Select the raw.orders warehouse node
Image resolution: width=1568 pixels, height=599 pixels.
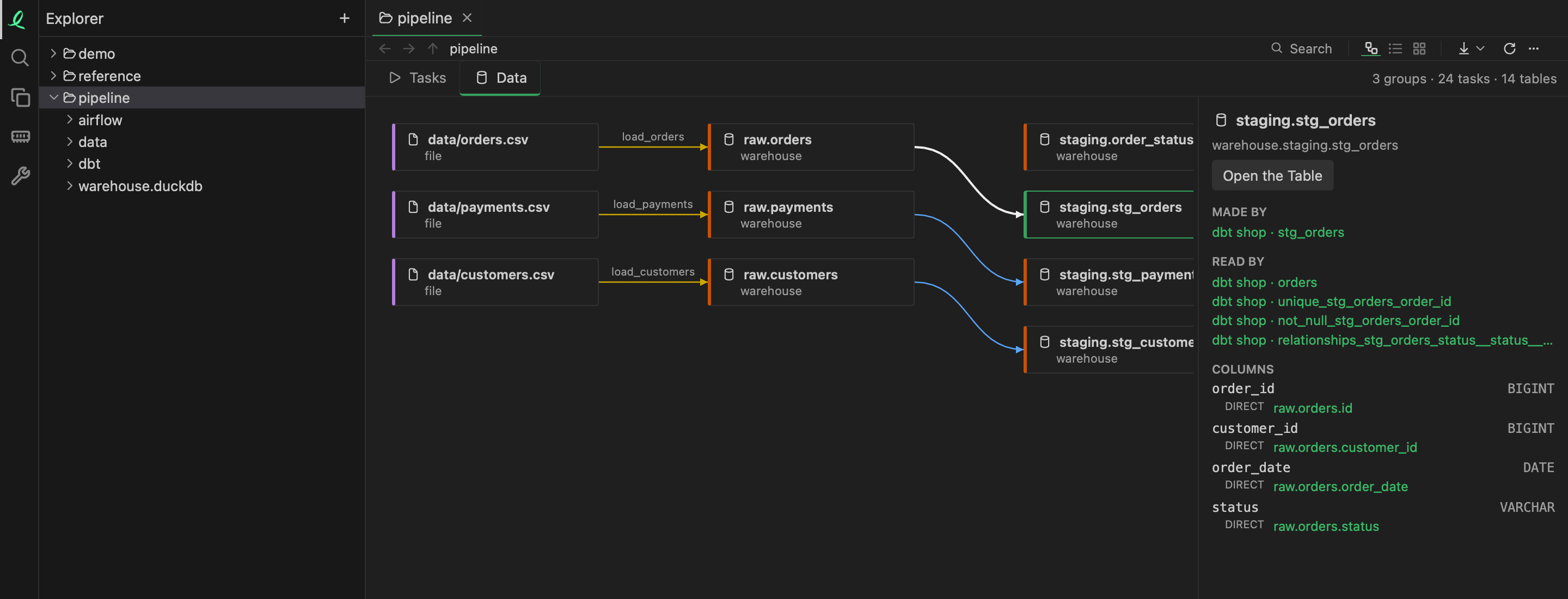pyautogui.click(x=811, y=146)
